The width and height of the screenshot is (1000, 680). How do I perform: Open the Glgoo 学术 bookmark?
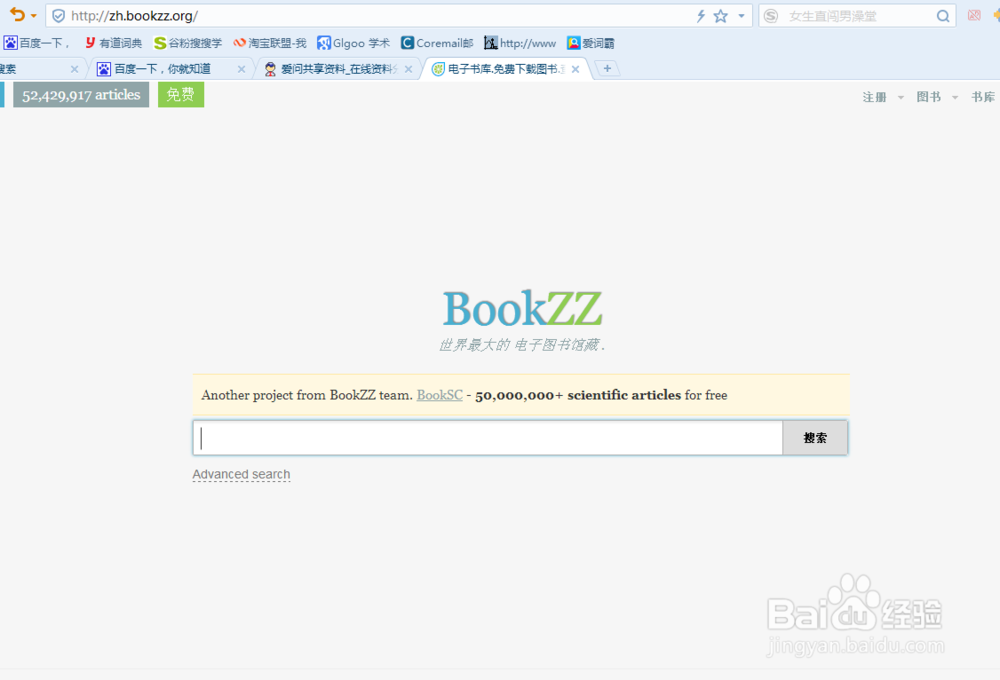353,43
